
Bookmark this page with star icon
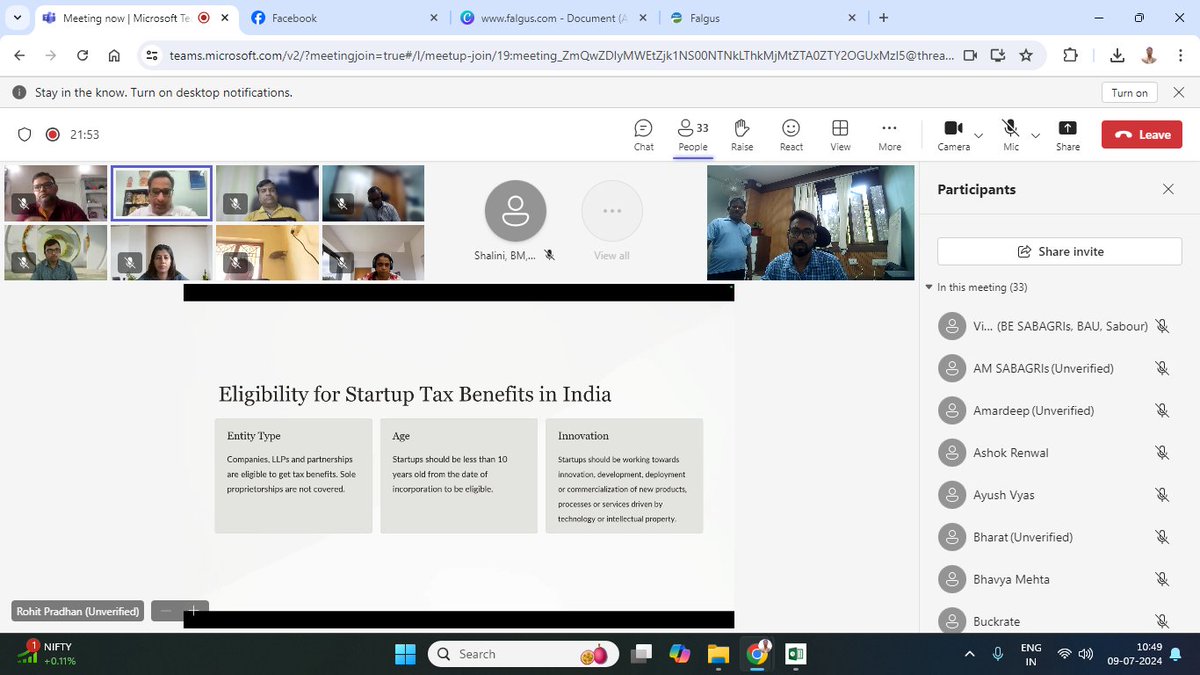pyautogui.click(x=1026, y=56)
